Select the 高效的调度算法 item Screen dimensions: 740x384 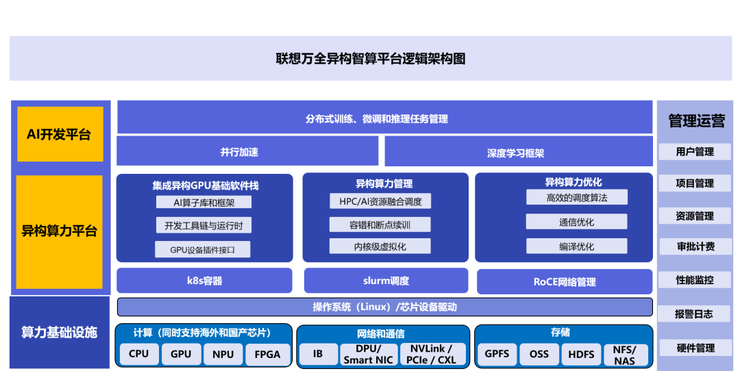pyautogui.click(x=577, y=197)
